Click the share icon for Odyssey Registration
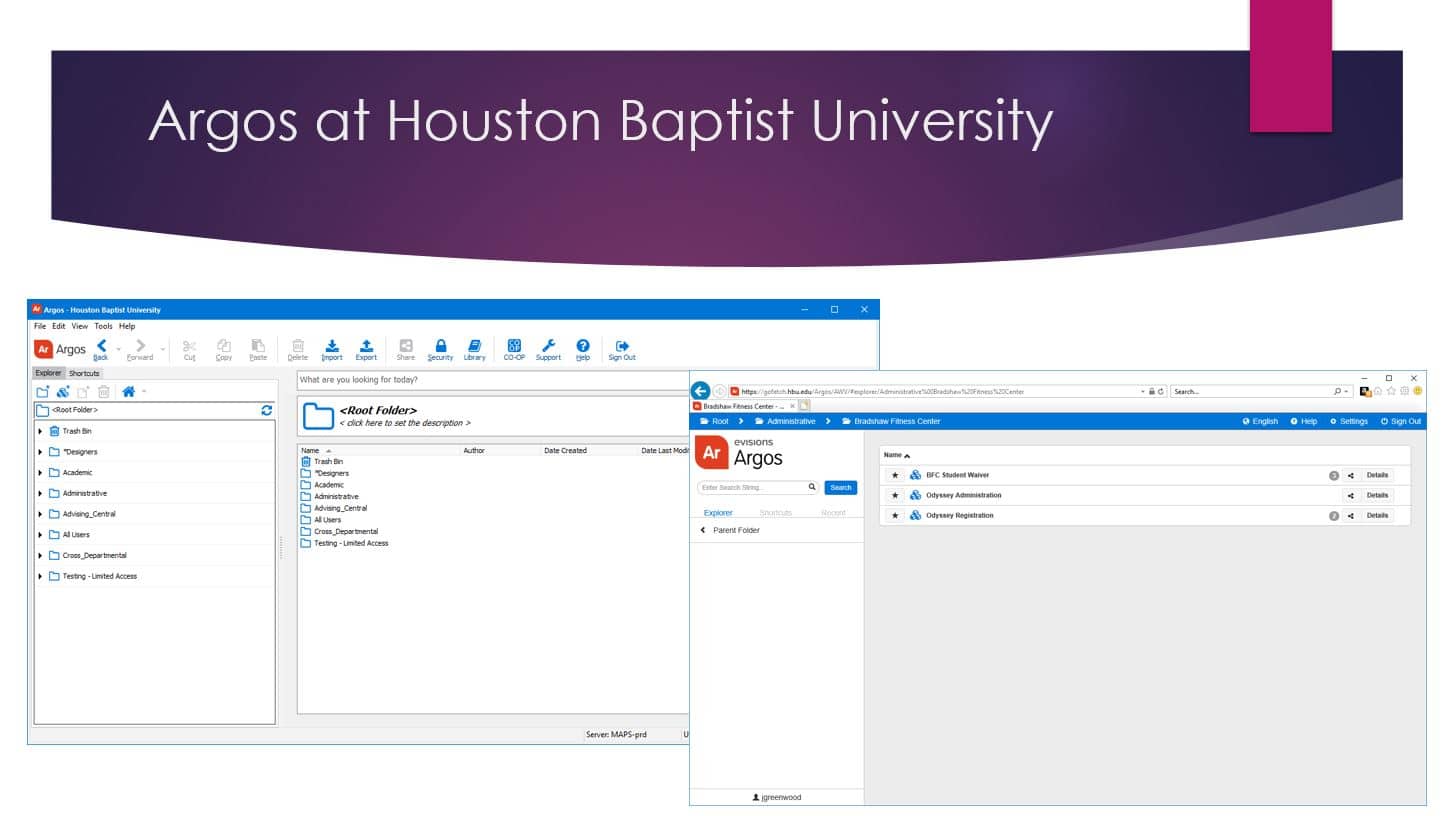1454x816 pixels. (1351, 515)
